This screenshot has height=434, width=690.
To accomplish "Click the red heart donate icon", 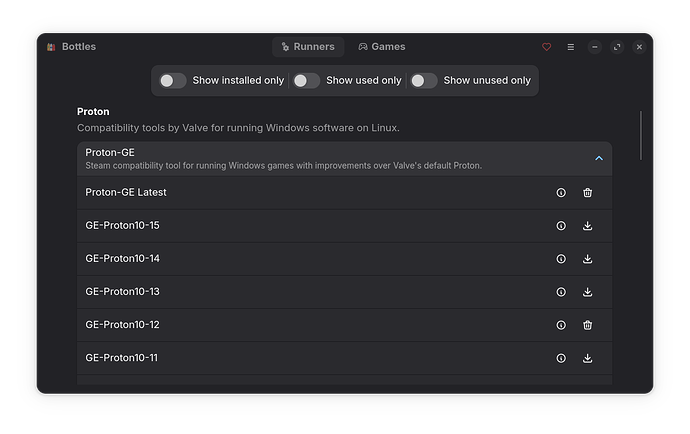I will (x=547, y=47).
